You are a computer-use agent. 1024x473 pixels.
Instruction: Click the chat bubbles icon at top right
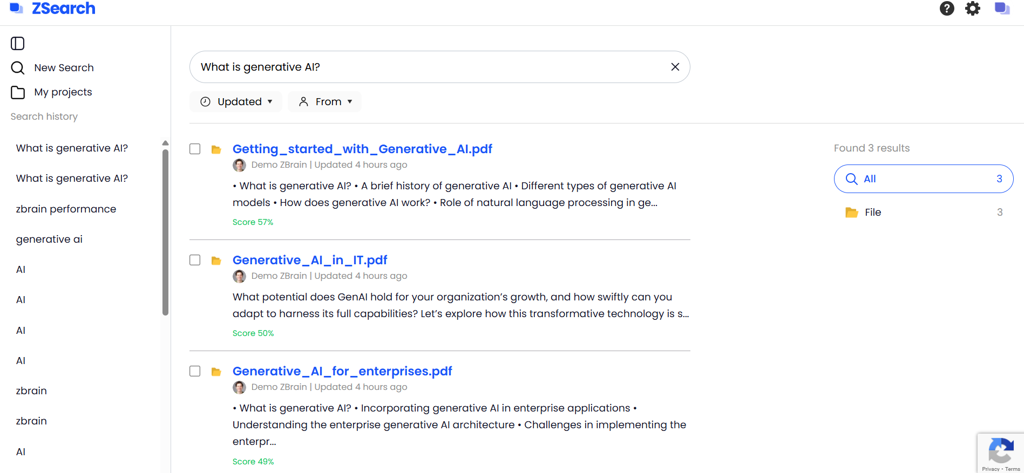click(1002, 9)
